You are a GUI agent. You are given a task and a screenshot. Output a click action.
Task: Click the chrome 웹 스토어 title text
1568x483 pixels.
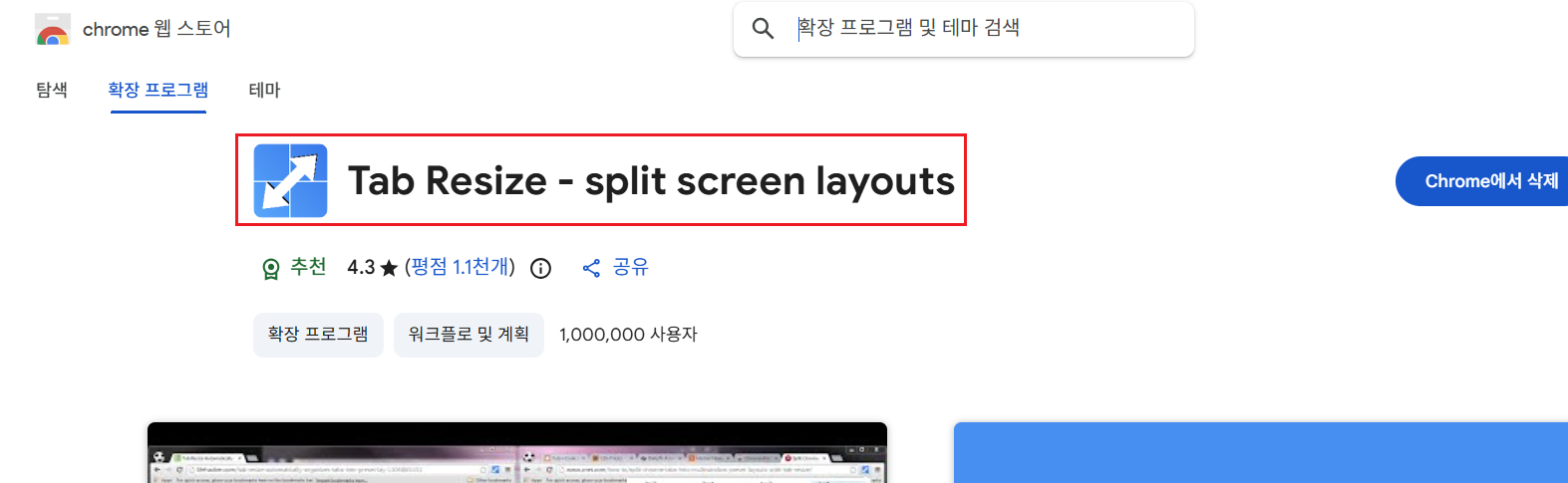tap(157, 29)
